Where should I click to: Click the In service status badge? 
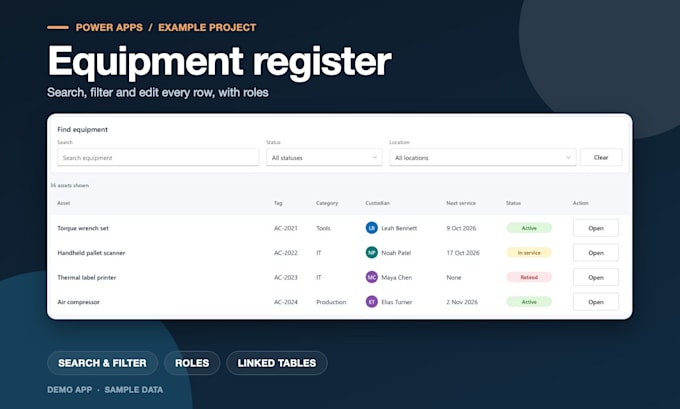coord(529,252)
